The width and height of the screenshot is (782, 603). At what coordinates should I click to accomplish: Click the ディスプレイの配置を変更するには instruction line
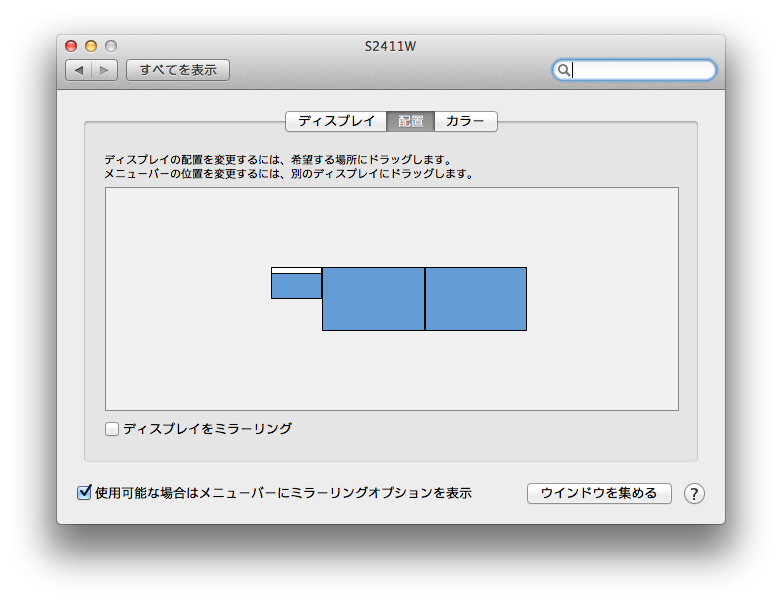point(278,160)
